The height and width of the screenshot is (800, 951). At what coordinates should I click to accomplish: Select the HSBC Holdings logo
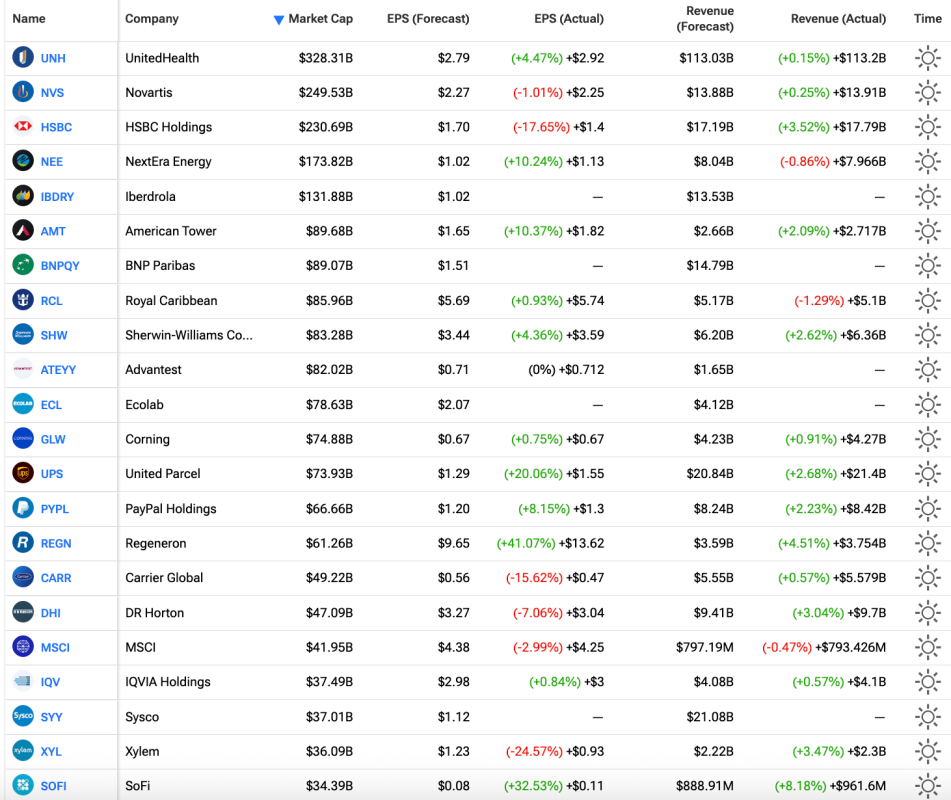[22, 127]
